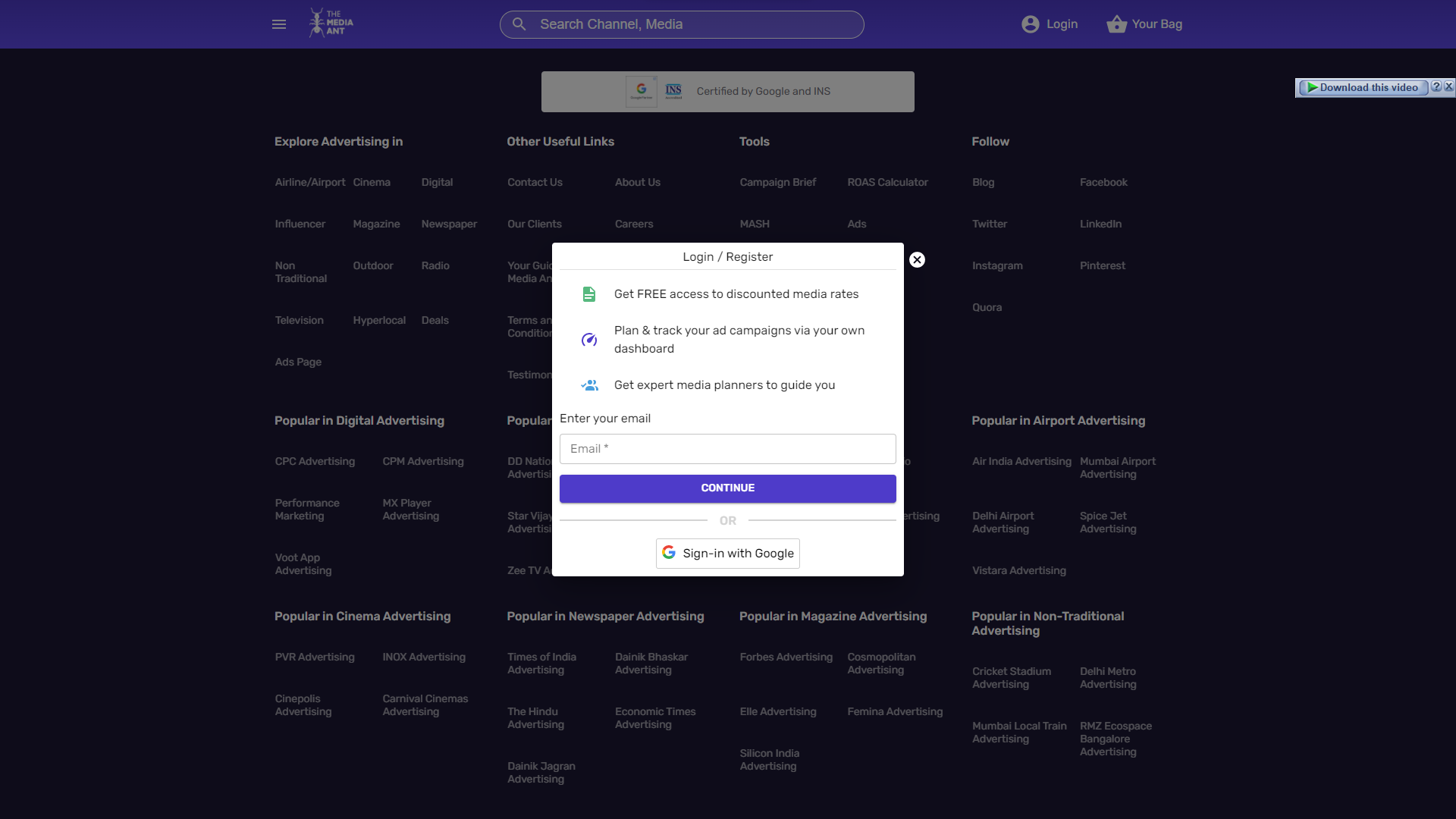This screenshot has width=1456, height=819.
Task: Open the hamburger menu icon
Action: 279,24
